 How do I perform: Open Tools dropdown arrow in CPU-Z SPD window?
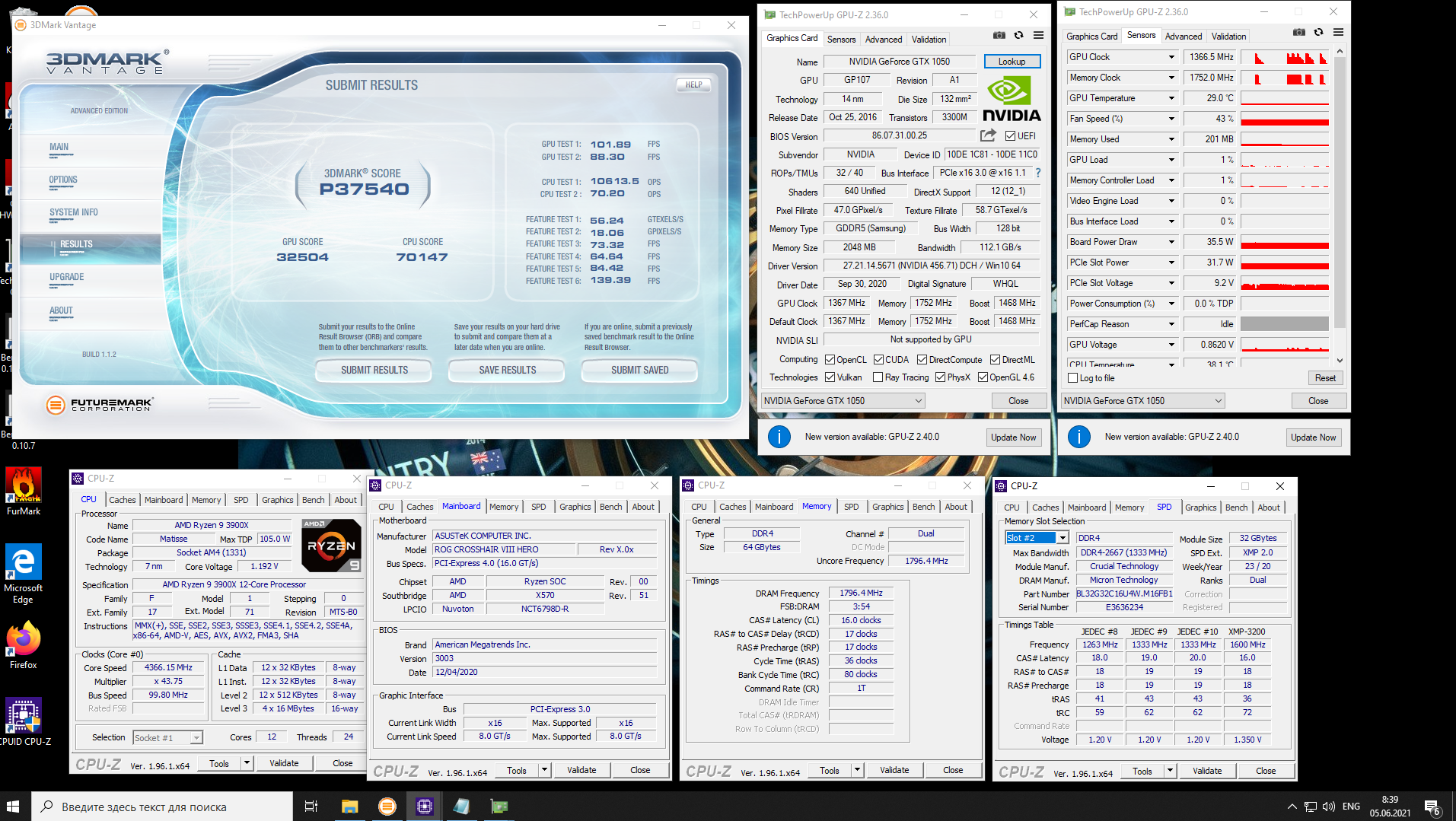pos(1171,771)
